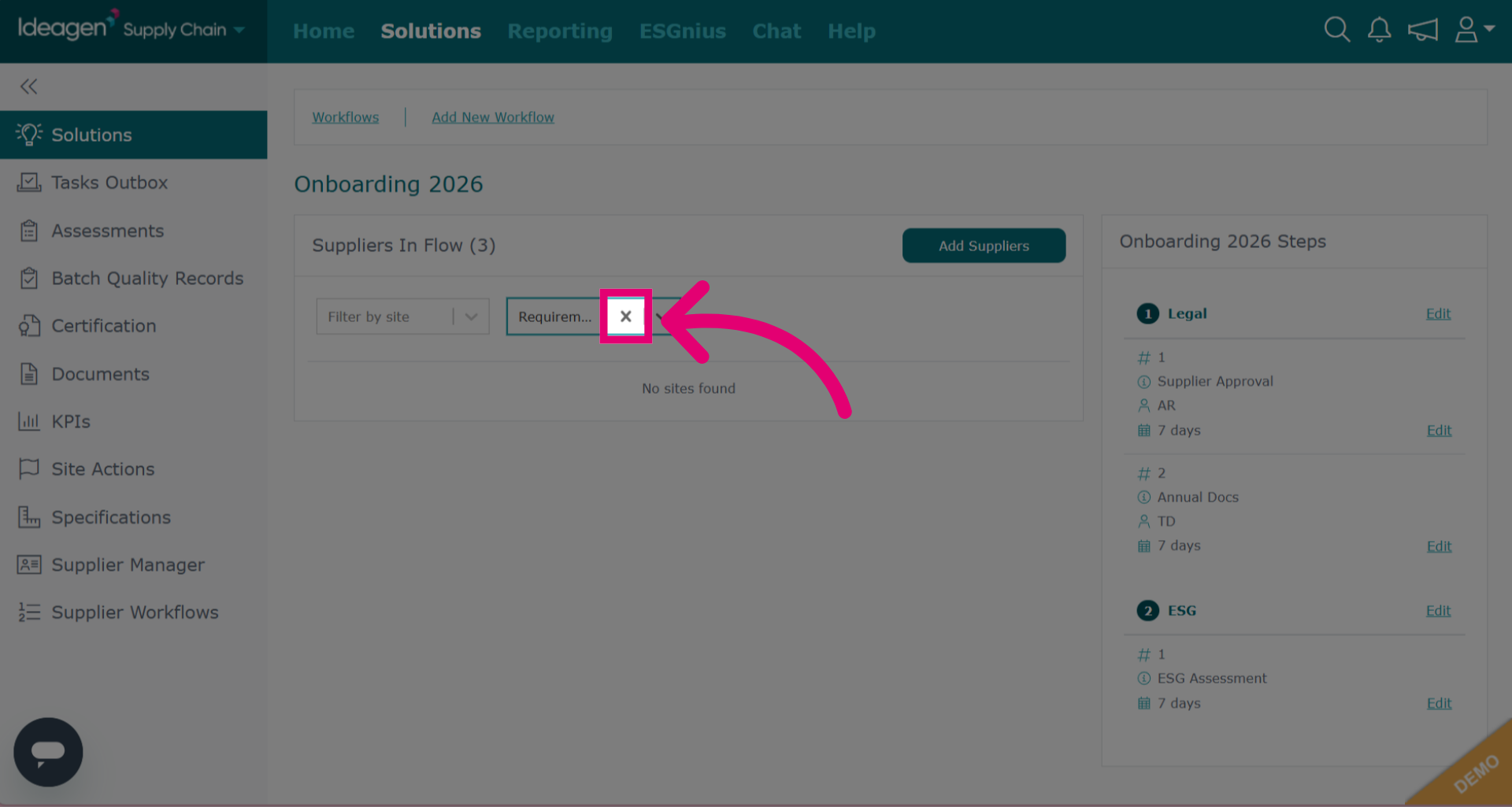Viewport: 1512px width, 807px height.
Task: Open the Help menu
Action: (x=851, y=31)
